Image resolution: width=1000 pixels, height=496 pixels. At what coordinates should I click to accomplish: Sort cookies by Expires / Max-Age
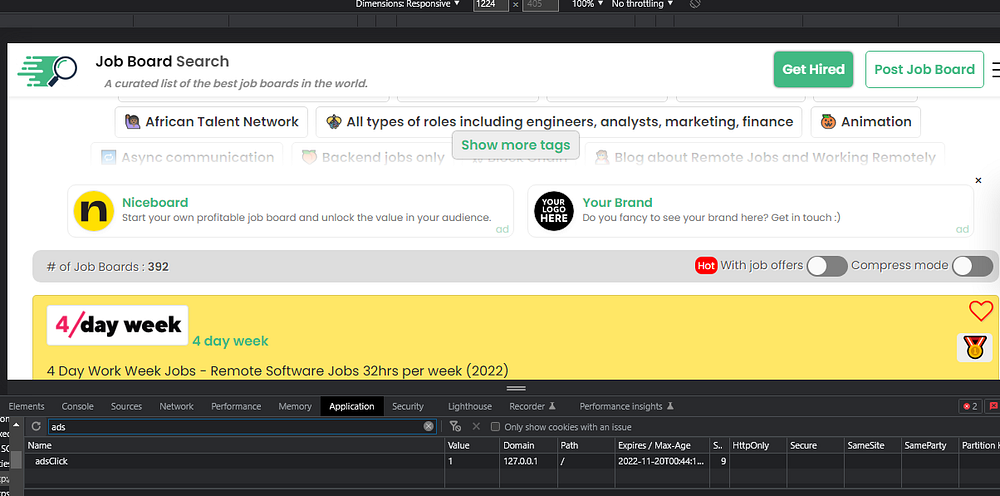pos(661,446)
